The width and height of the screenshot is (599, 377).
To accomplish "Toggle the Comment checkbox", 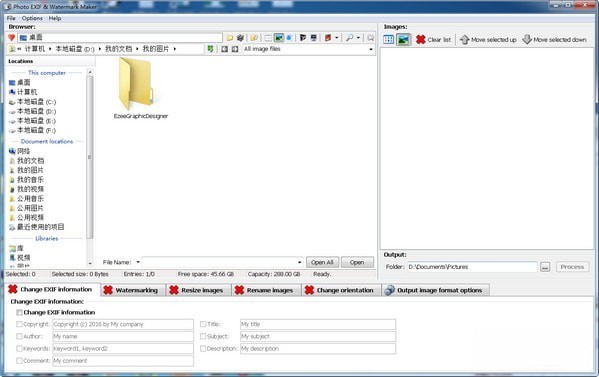I will (x=19, y=361).
